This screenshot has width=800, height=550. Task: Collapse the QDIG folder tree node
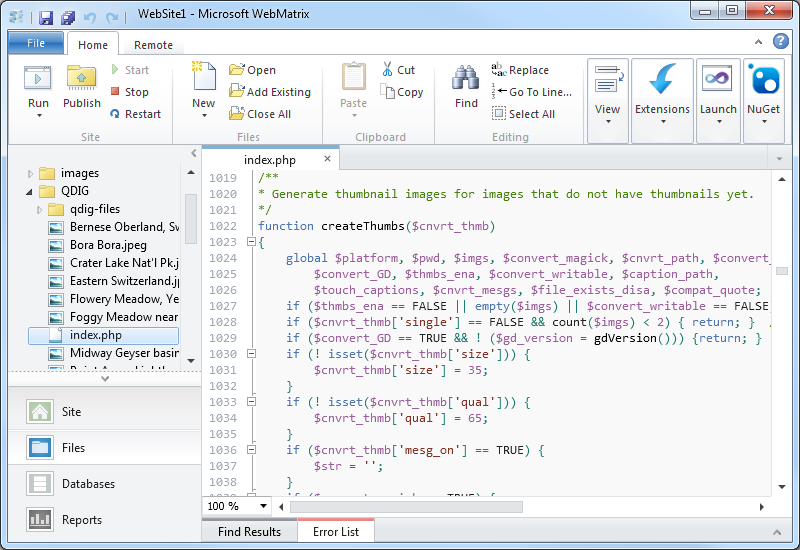pos(29,191)
